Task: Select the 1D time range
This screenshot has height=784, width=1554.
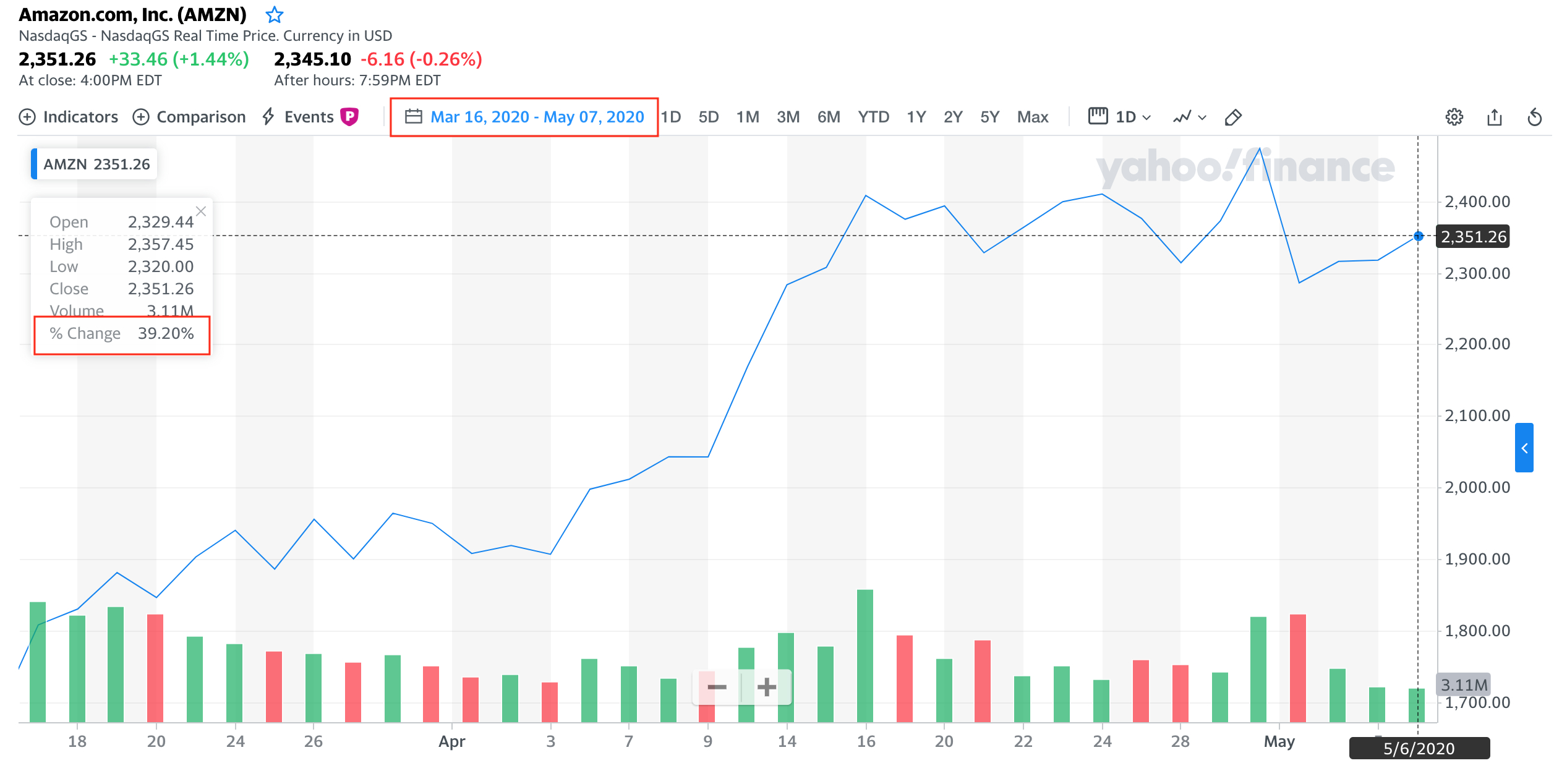Action: (671, 117)
